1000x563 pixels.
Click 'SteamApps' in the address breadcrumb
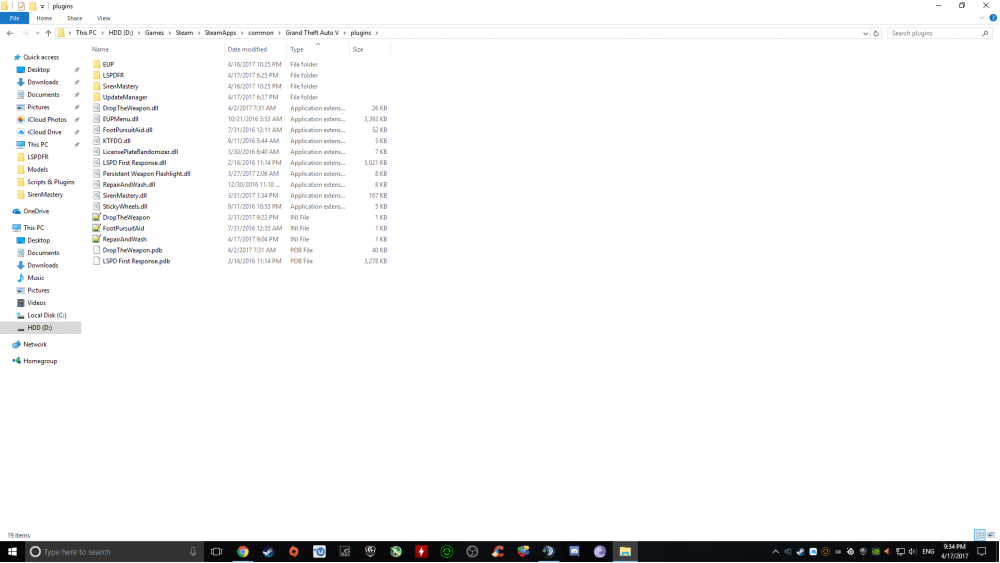point(220,33)
